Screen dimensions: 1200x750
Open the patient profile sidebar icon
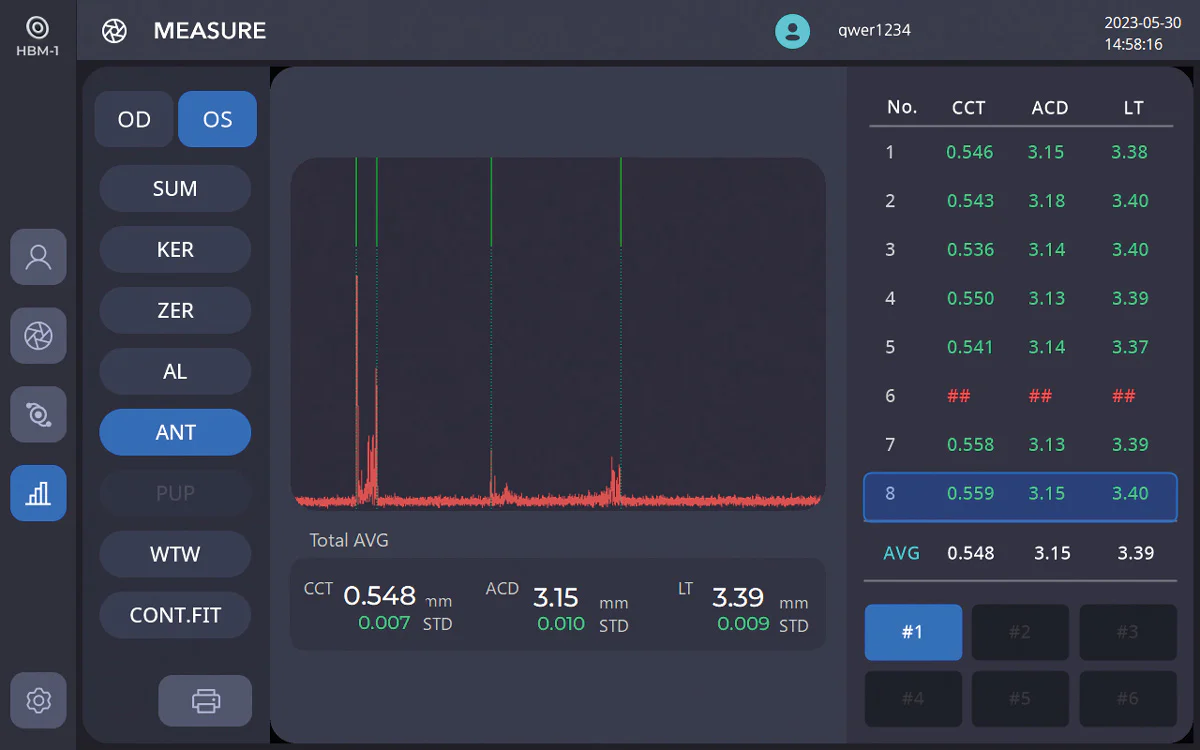38,257
